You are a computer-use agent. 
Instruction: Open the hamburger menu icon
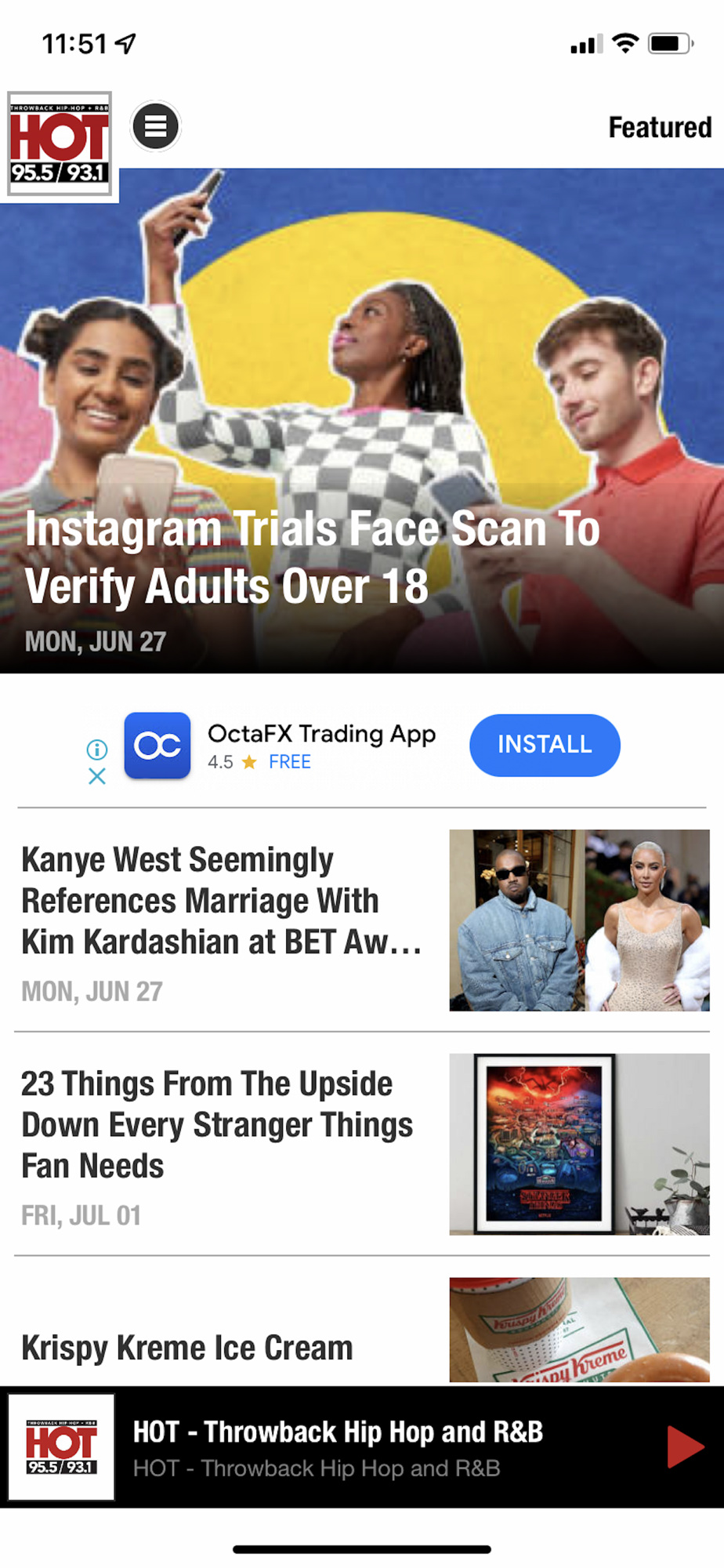click(155, 126)
